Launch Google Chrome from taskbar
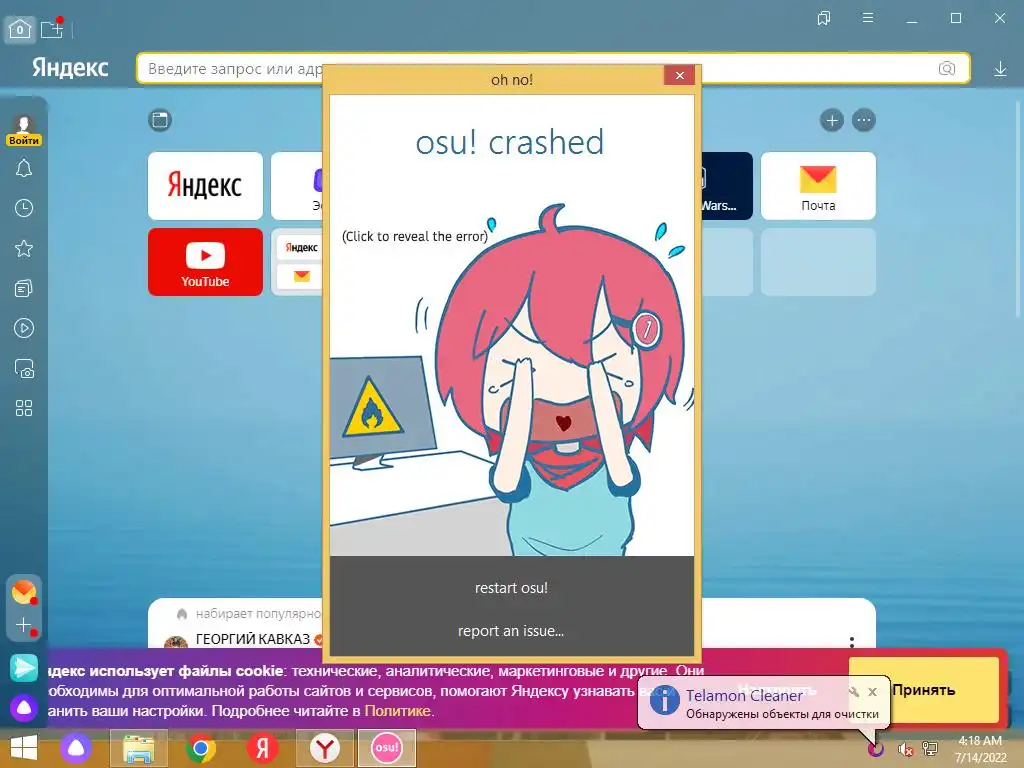1024x768 pixels. 200,748
